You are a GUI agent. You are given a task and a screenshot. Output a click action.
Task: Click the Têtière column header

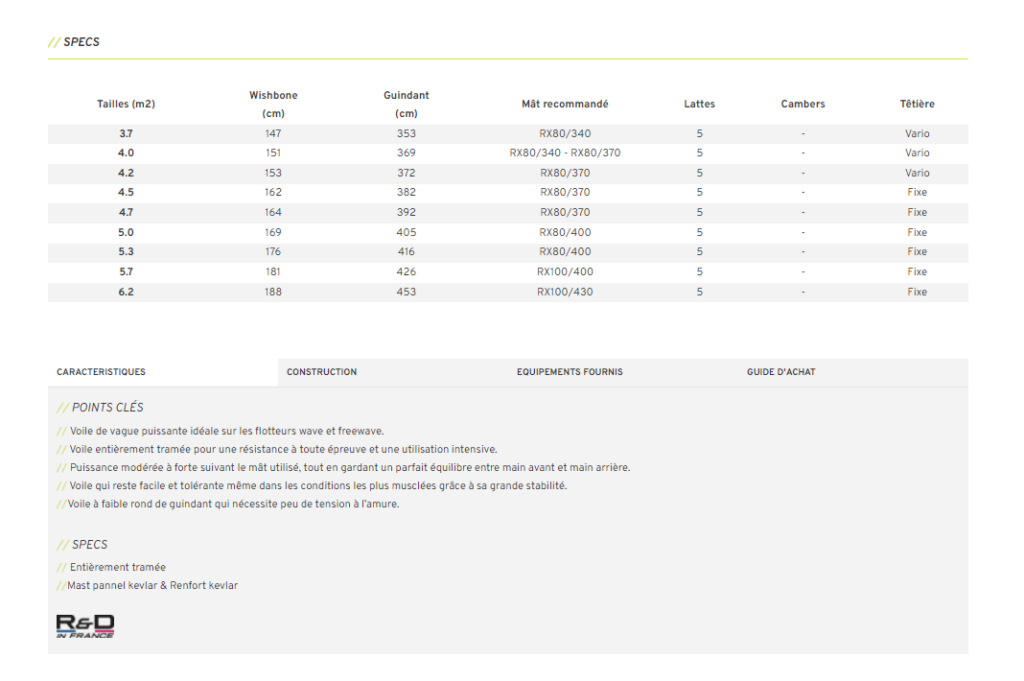click(917, 104)
